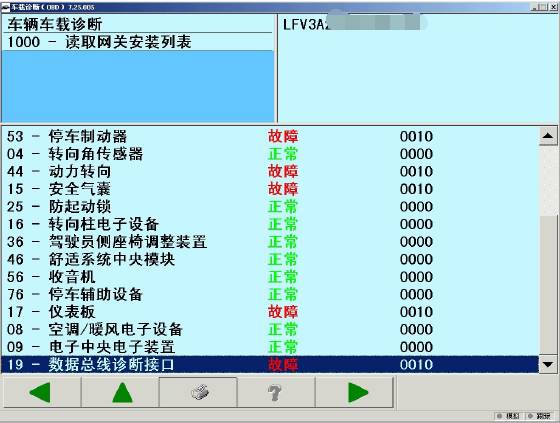
Task: Select 46 - 舒适系统中央模块 entry
Action: pyautogui.click(x=270, y=259)
